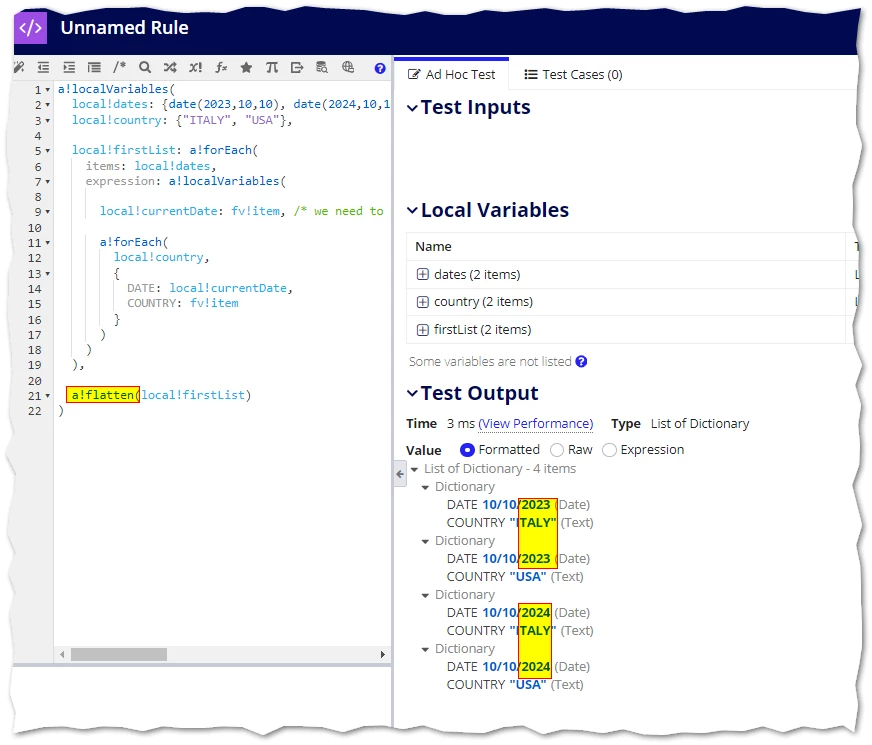The height and width of the screenshot is (745, 872).
Task: Collapse the Test Output section
Action: (412, 393)
